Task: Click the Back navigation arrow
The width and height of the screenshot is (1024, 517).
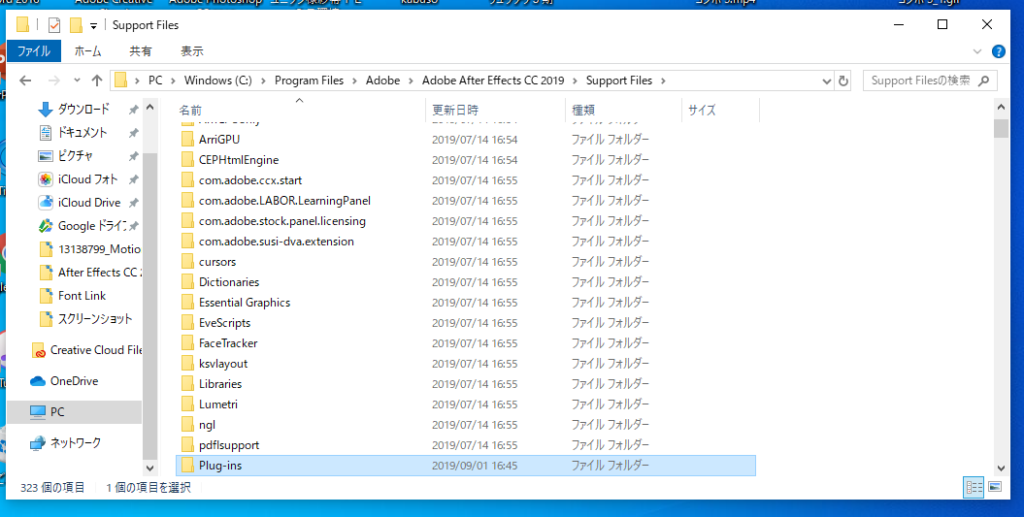Action: [x=25, y=80]
